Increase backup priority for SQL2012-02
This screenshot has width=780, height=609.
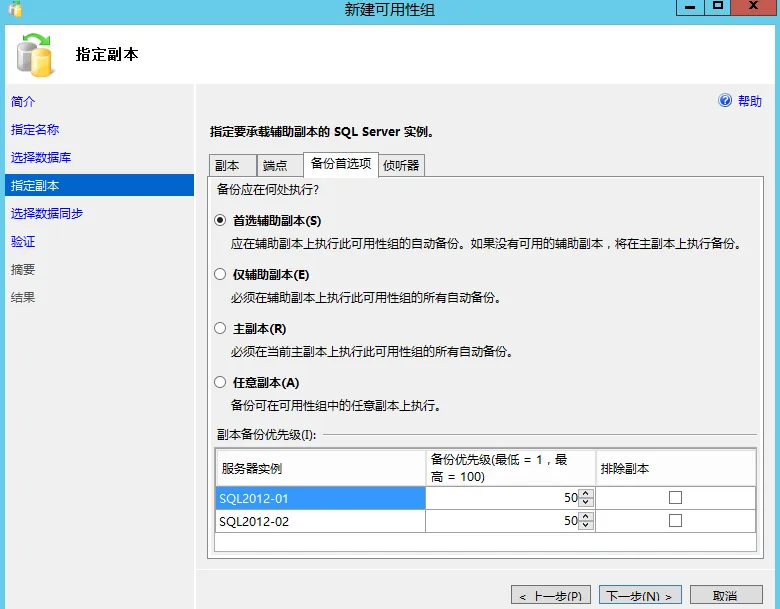click(586, 516)
